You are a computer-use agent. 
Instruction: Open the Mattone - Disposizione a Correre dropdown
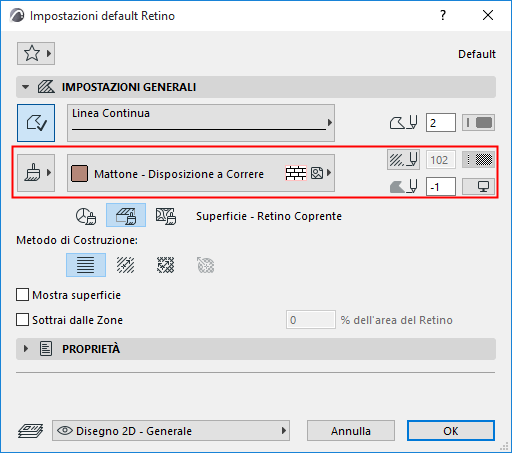tap(201, 173)
